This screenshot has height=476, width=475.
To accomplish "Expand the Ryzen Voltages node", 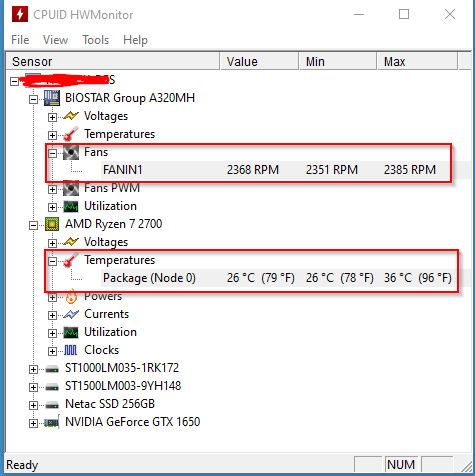I will click(x=52, y=243).
